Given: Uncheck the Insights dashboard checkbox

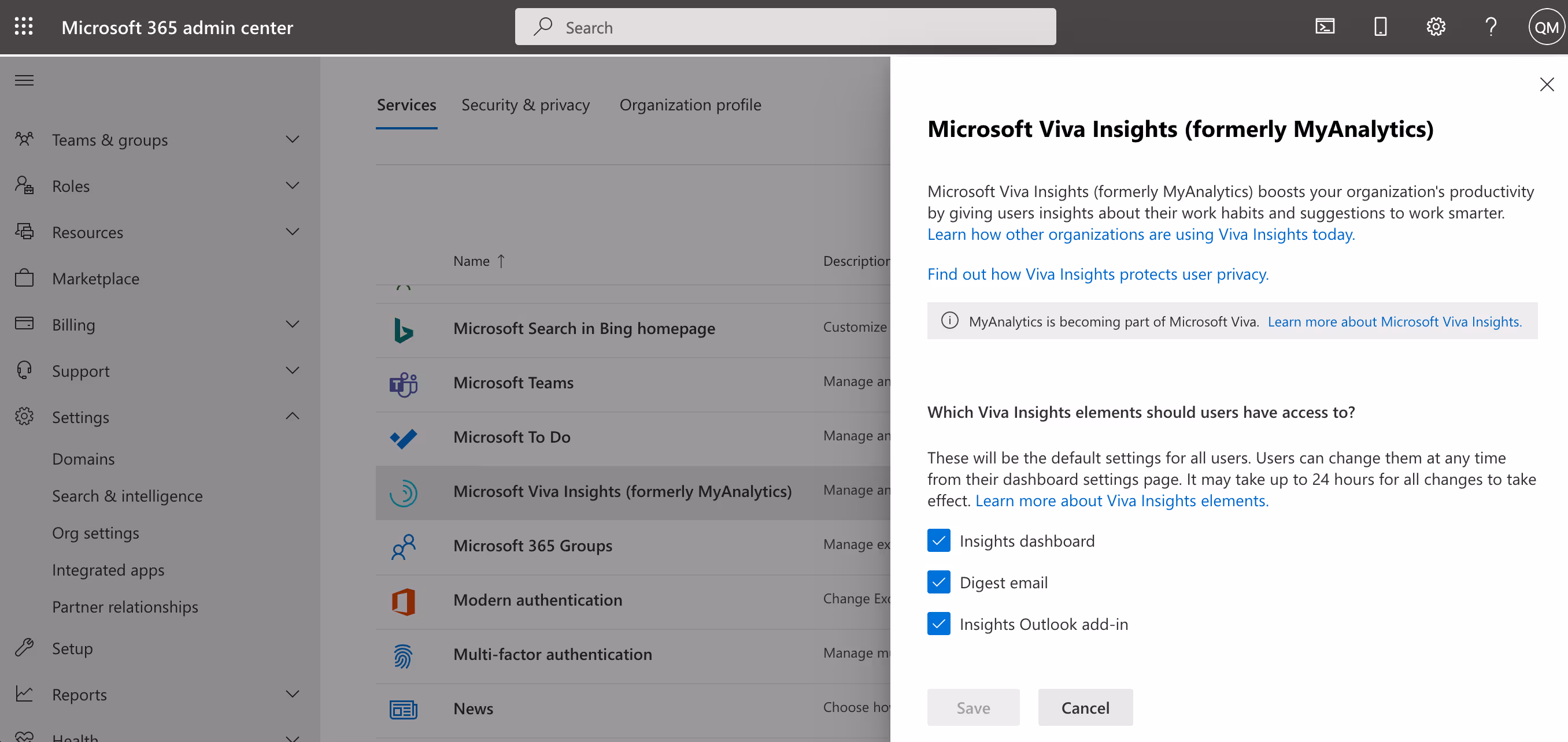Looking at the screenshot, I should (938, 541).
